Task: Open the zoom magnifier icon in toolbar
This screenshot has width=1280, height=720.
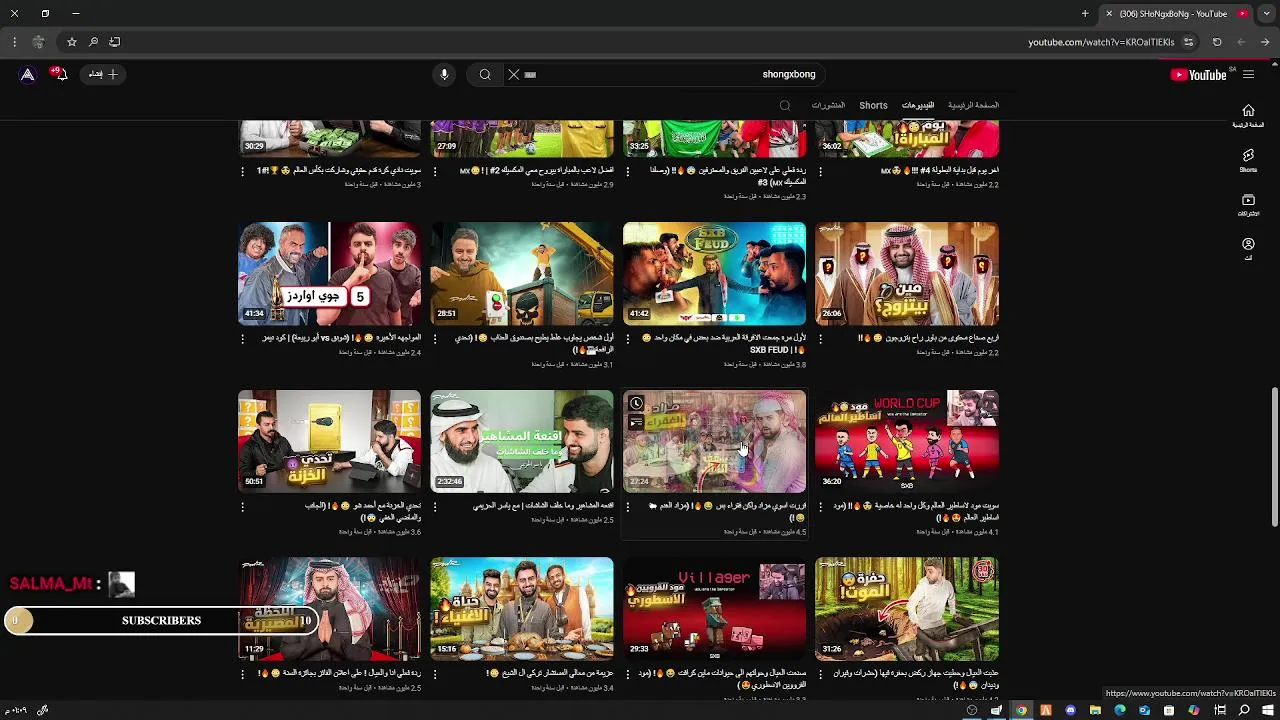Action: click(93, 42)
